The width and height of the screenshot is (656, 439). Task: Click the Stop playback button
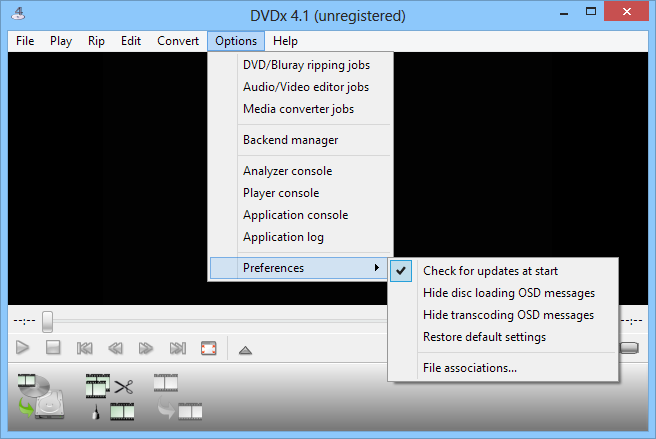pos(53,348)
